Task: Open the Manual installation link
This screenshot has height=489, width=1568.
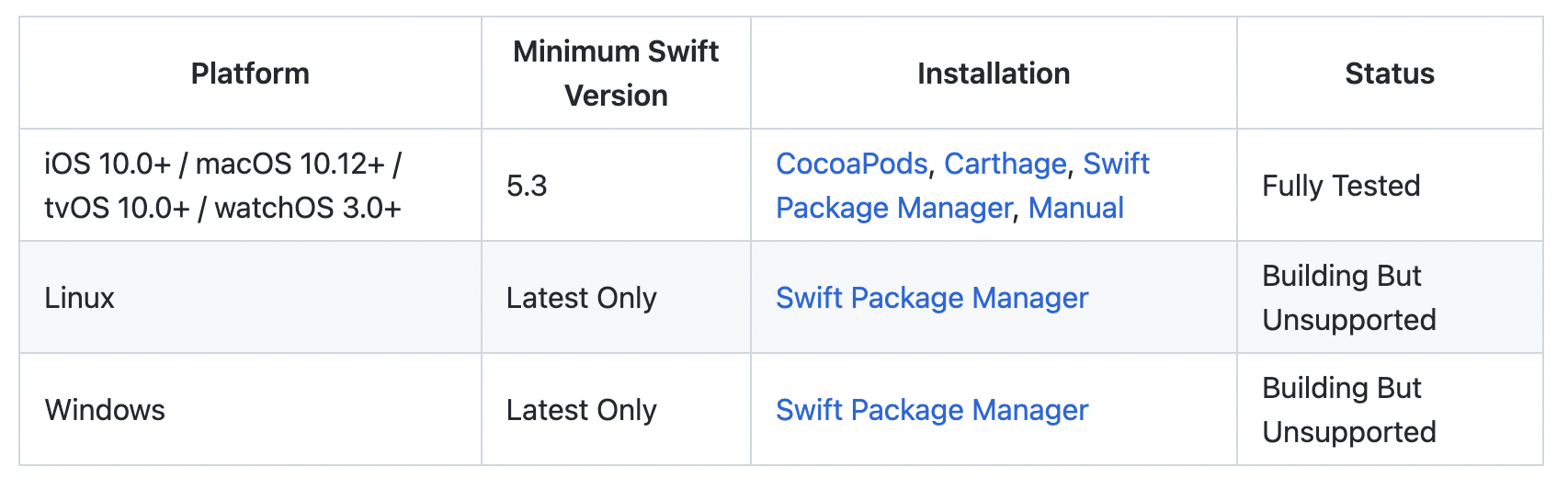Action: [1075, 208]
